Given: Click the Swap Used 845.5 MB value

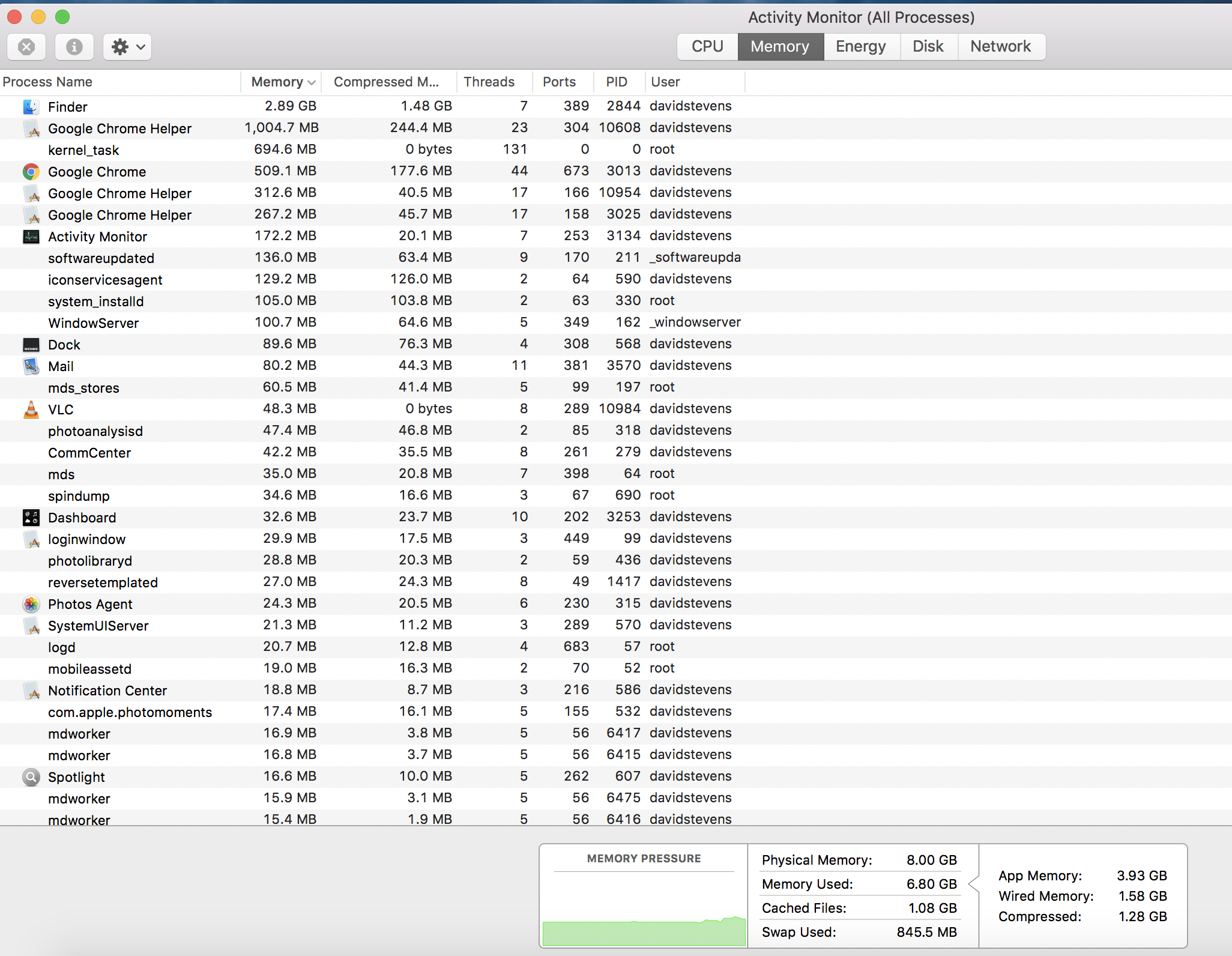Looking at the screenshot, I should pos(927,932).
